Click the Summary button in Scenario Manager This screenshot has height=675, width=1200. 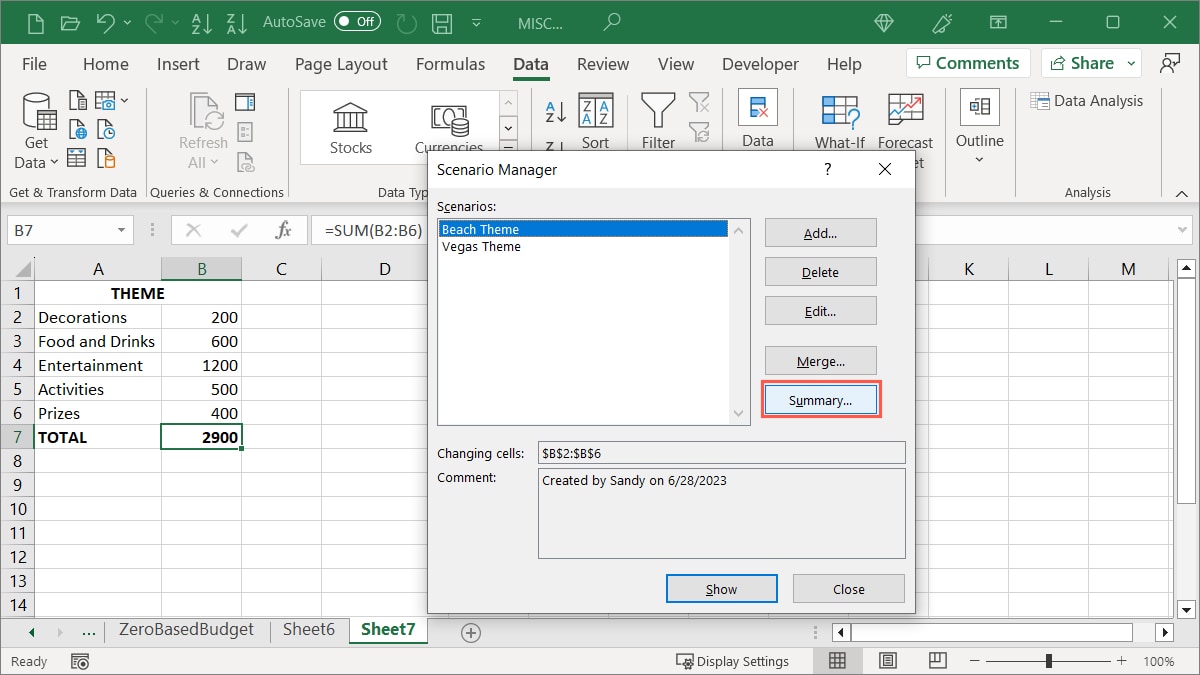tap(820, 399)
